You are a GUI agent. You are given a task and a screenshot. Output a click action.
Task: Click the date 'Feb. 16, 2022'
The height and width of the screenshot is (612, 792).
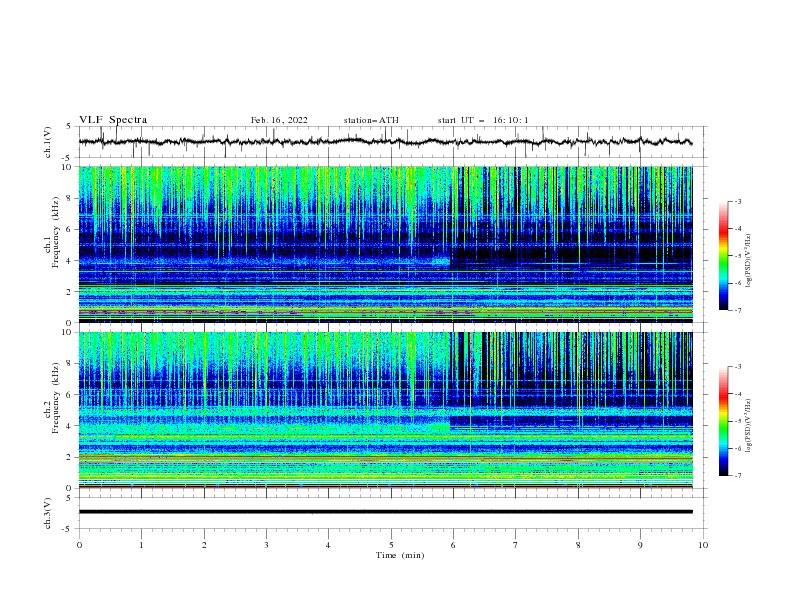[x=279, y=120]
